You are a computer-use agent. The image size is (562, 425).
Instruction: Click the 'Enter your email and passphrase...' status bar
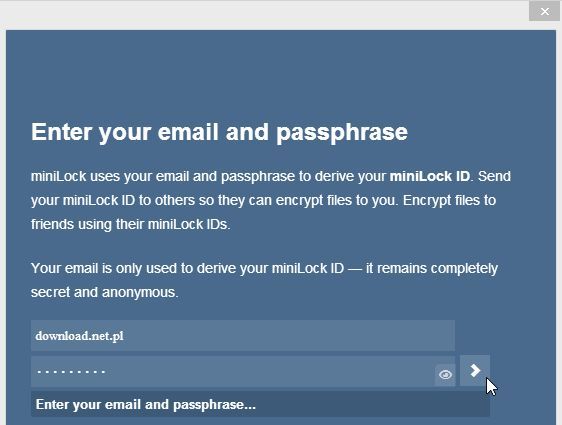[x=260, y=404]
